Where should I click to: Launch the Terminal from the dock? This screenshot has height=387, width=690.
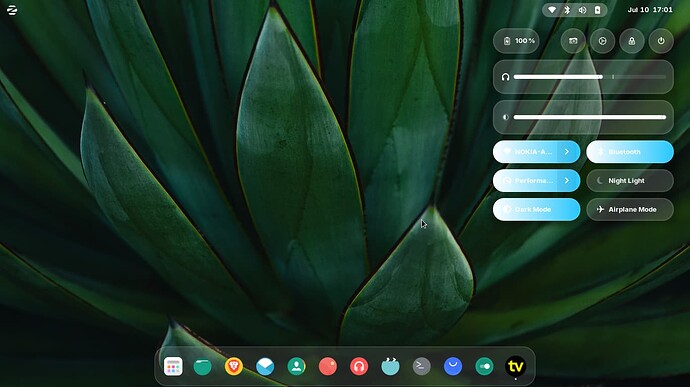421,366
